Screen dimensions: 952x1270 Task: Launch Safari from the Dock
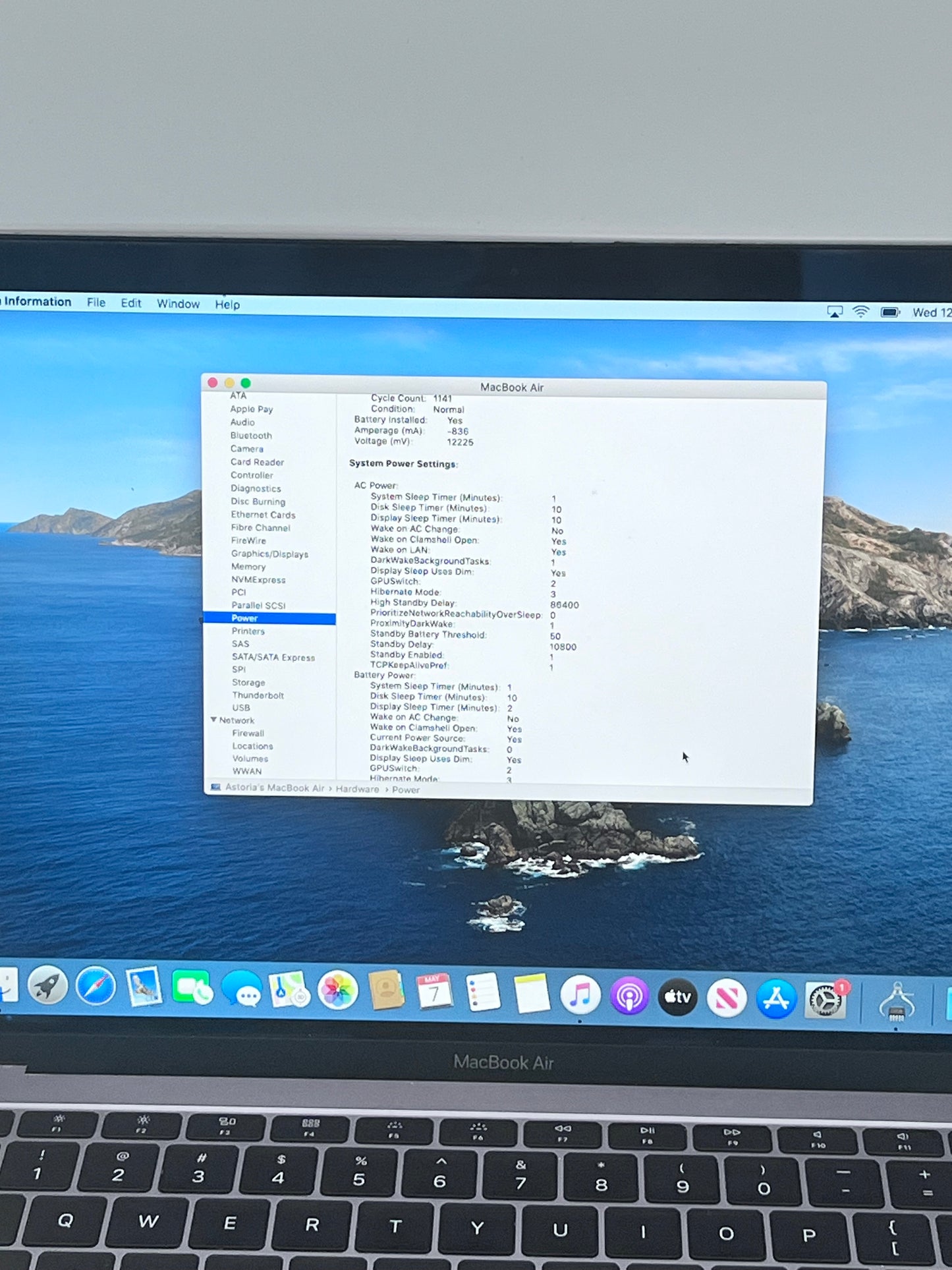coord(96,987)
